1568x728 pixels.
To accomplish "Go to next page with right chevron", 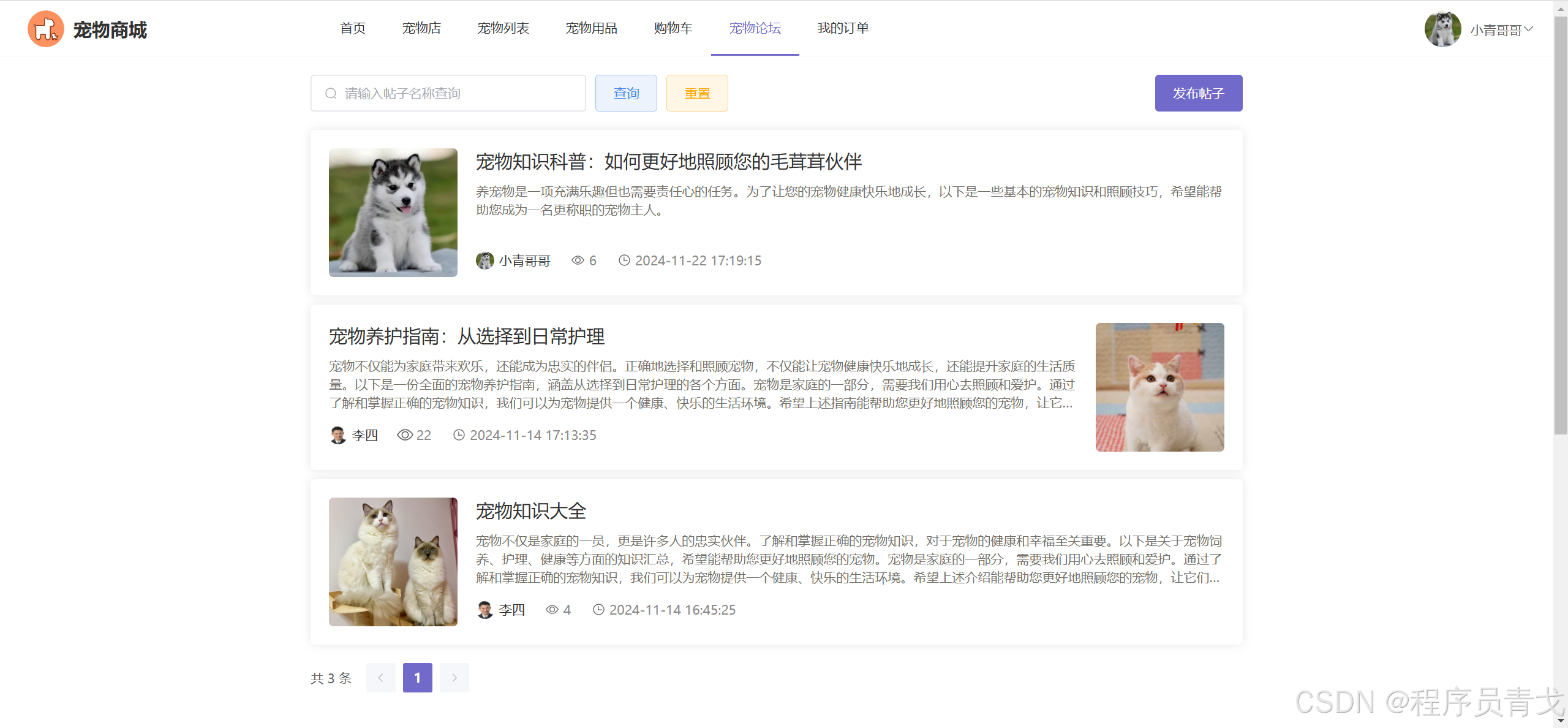I will tap(454, 678).
